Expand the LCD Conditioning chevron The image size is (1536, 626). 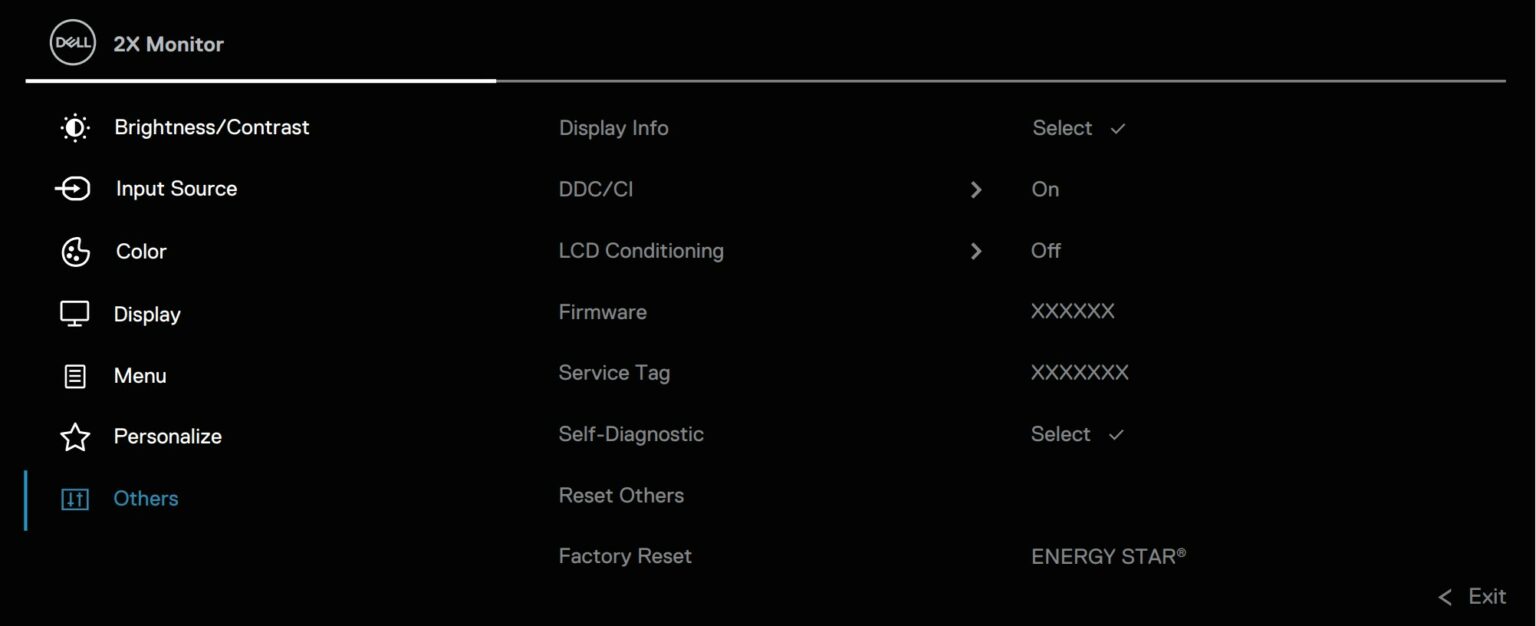[x=976, y=251]
